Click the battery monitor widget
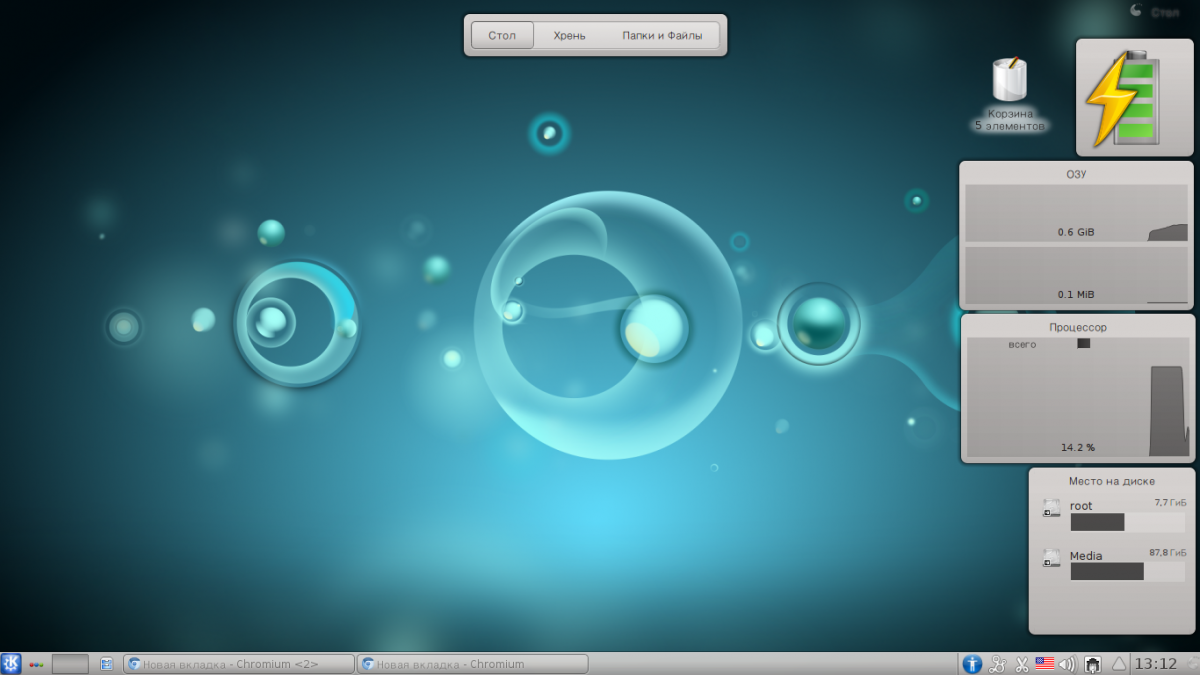The image size is (1200, 675). coord(1134,98)
